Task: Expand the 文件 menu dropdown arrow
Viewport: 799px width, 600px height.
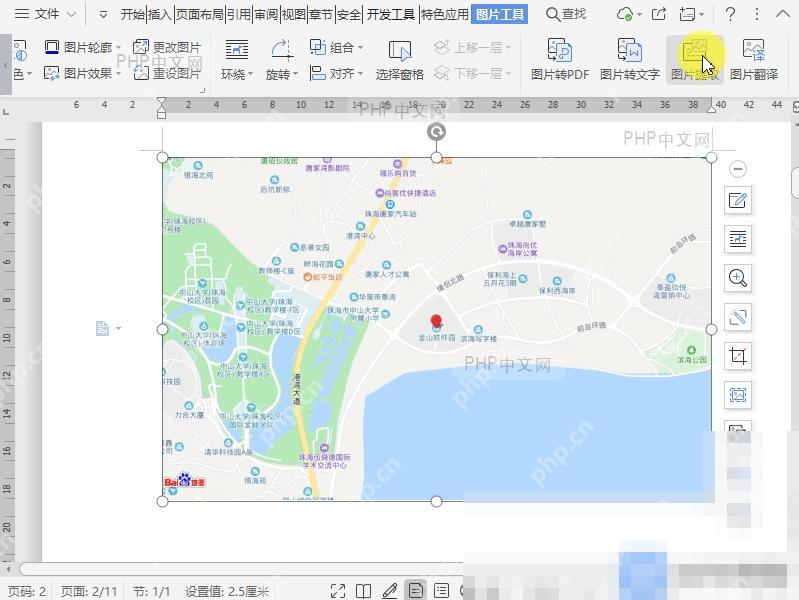Action: [x=71, y=14]
